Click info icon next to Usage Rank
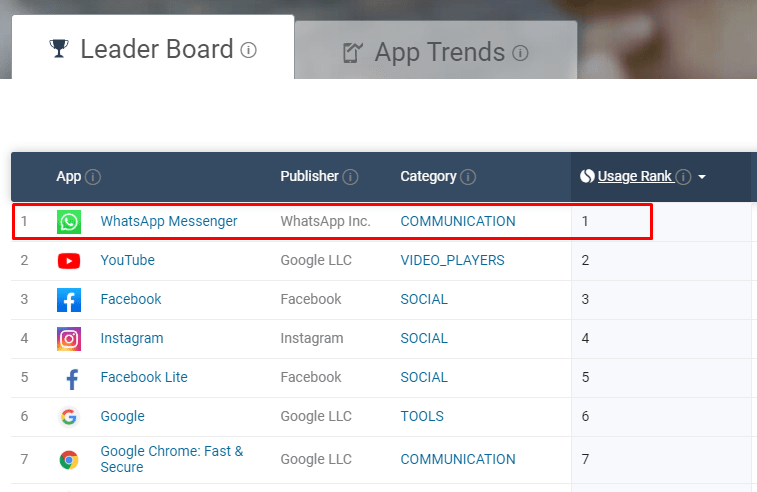Screen dimensions: 757x492 coord(683,177)
